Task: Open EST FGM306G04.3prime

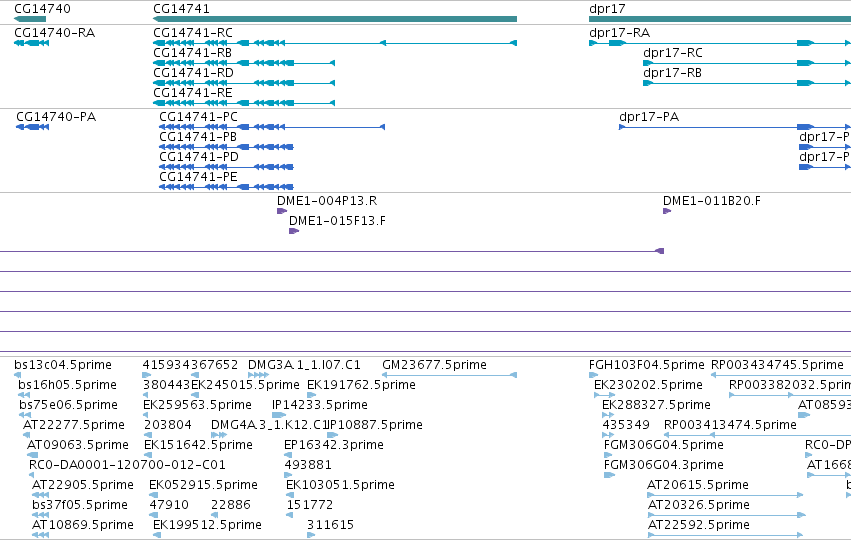Action: [x=663, y=465]
